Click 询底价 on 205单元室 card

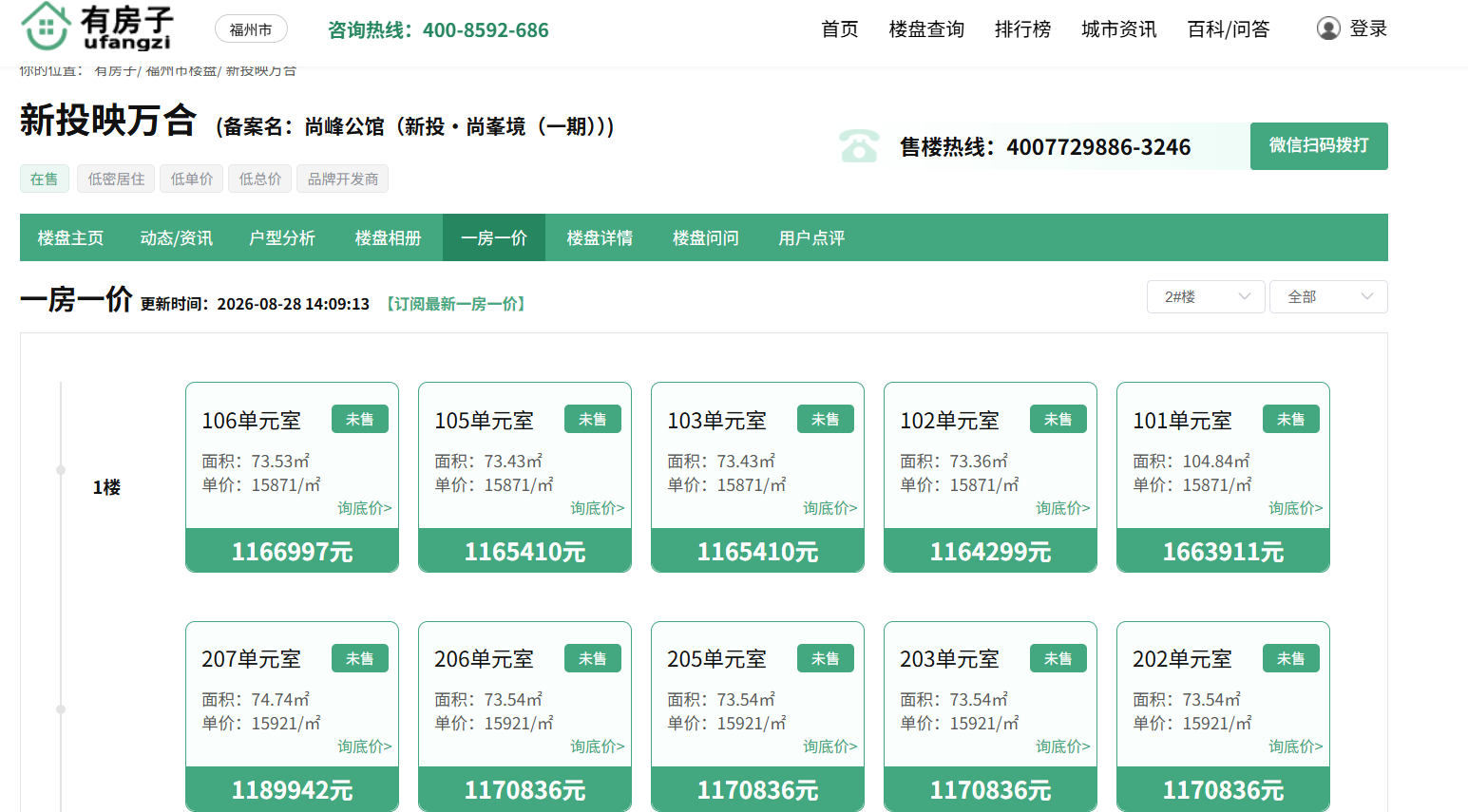[x=830, y=746]
